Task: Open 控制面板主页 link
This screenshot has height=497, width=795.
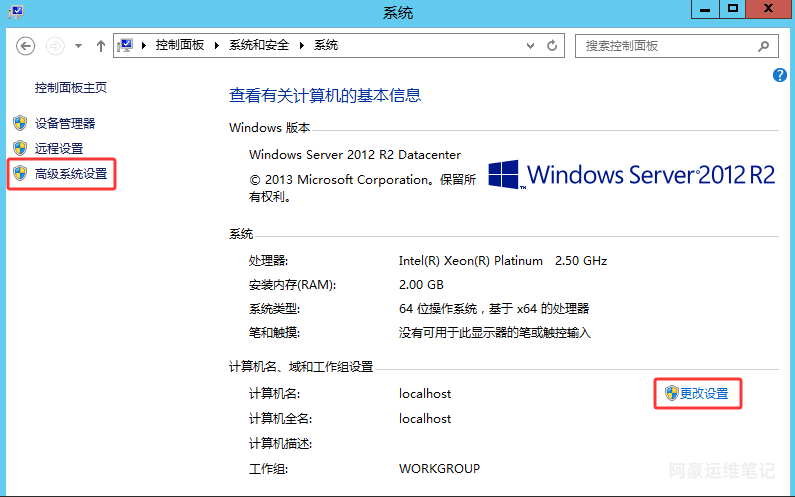Action: [71, 88]
